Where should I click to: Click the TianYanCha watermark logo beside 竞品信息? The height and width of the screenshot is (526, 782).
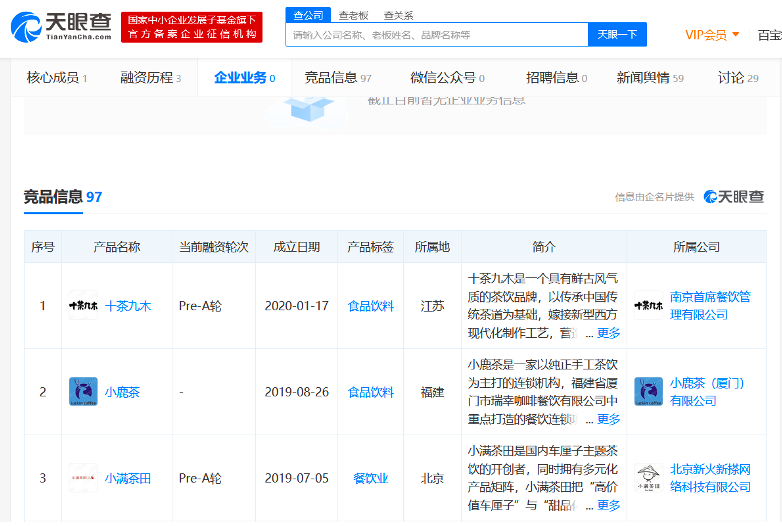[734, 197]
